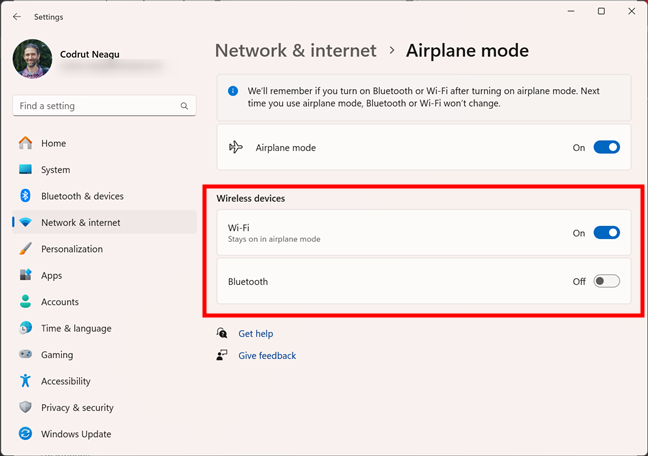Click the Give feedback link
The height and width of the screenshot is (456, 648).
267,356
